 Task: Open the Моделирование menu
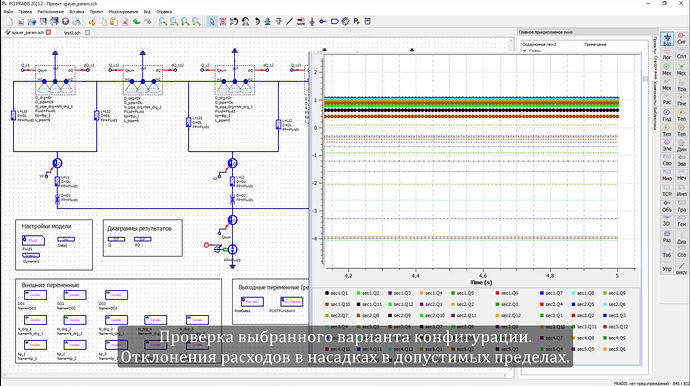click(123, 11)
